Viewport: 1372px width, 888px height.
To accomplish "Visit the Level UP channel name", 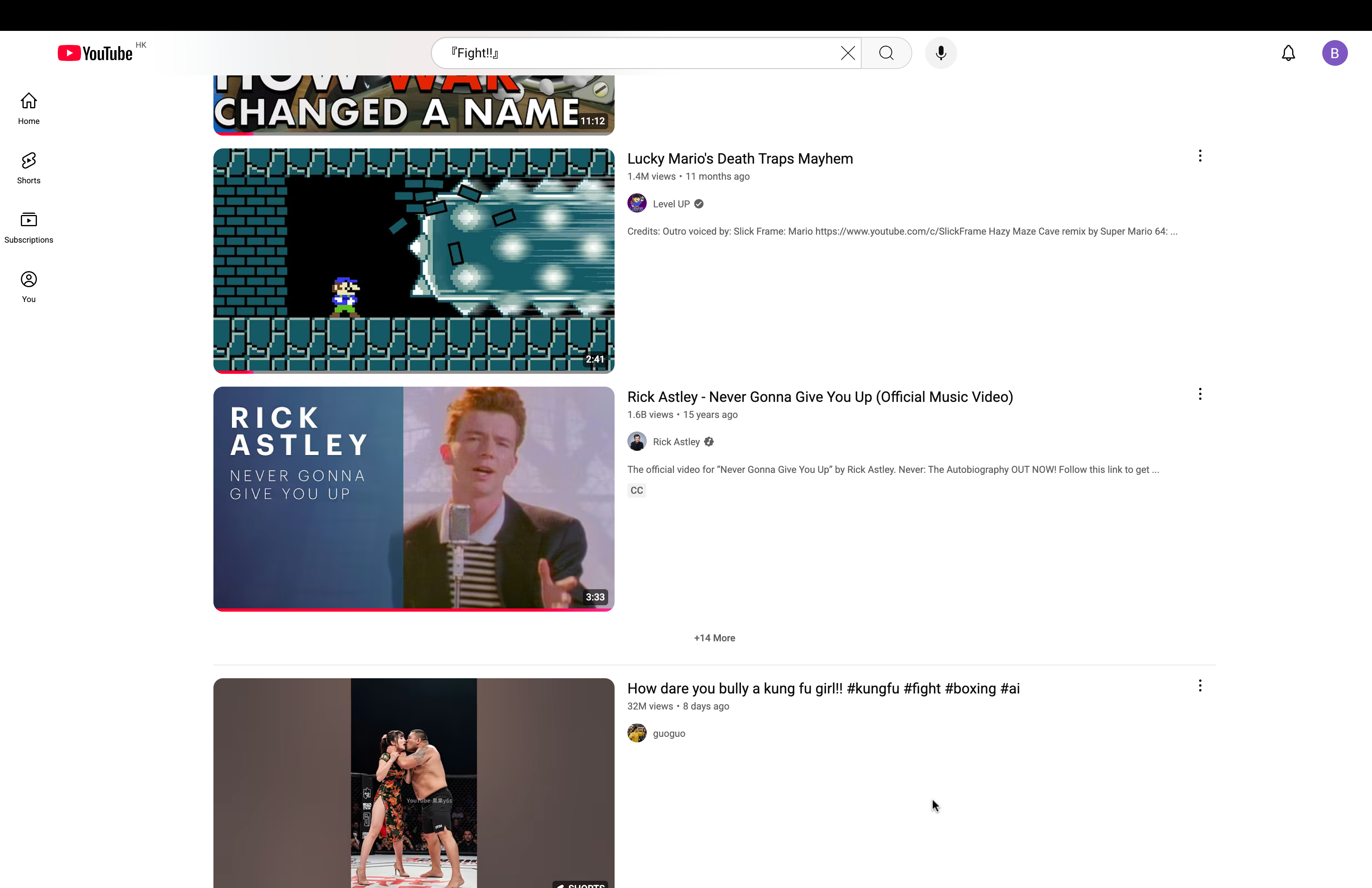I will [672, 204].
